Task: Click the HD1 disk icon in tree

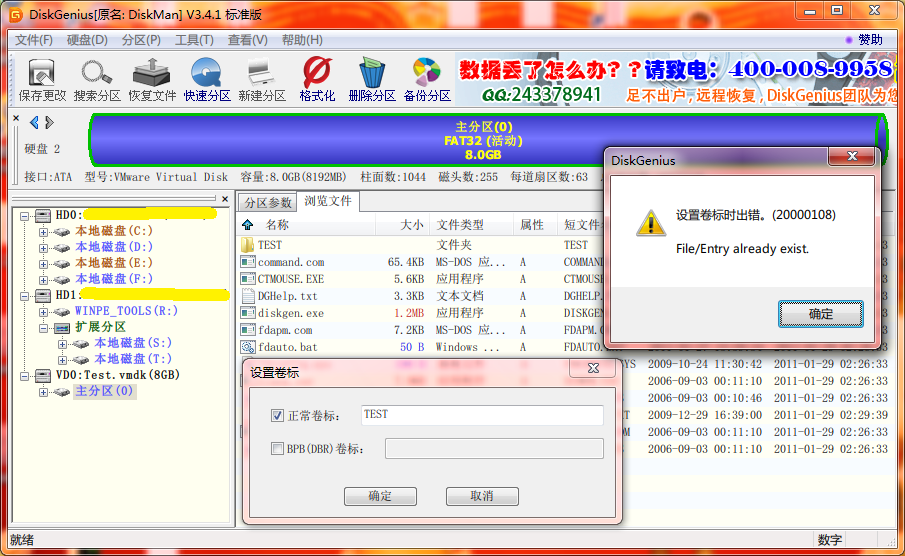Action: coord(43,296)
